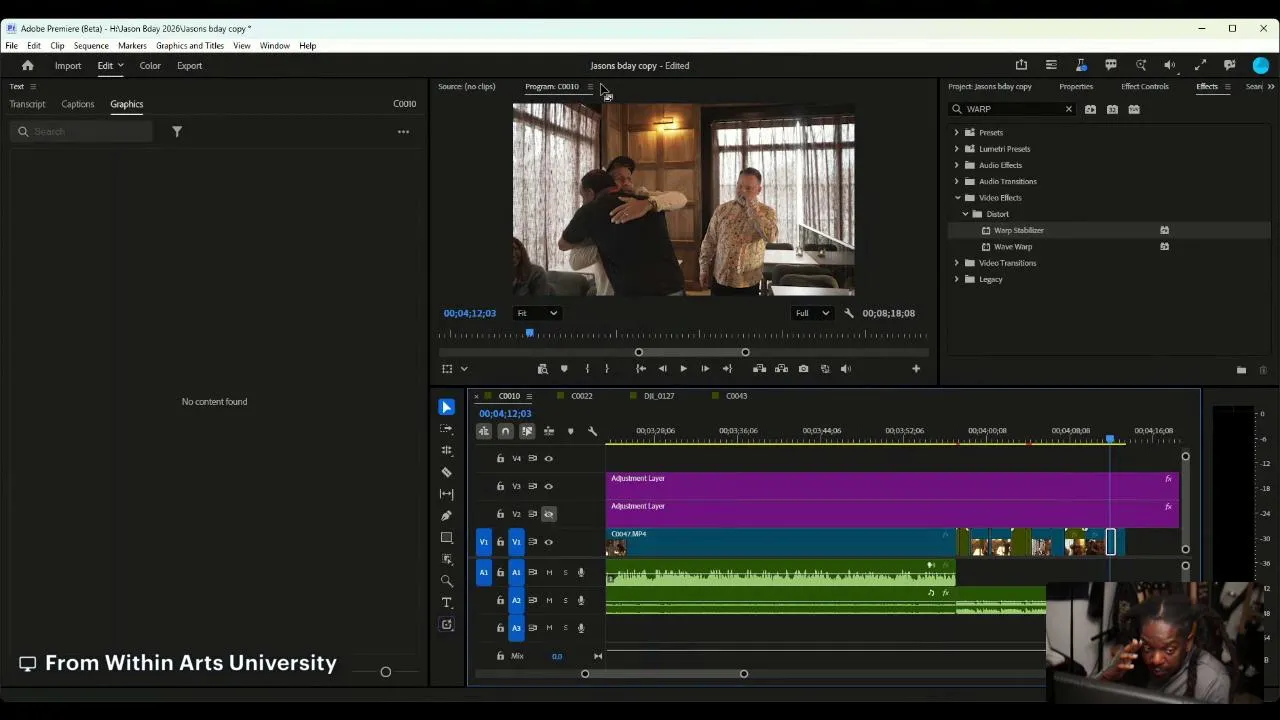The height and width of the screenshot is (720, 1280).
Task: Pick the Track Select Forward tool
Action: pyautogui.click(x=447, y=429)
